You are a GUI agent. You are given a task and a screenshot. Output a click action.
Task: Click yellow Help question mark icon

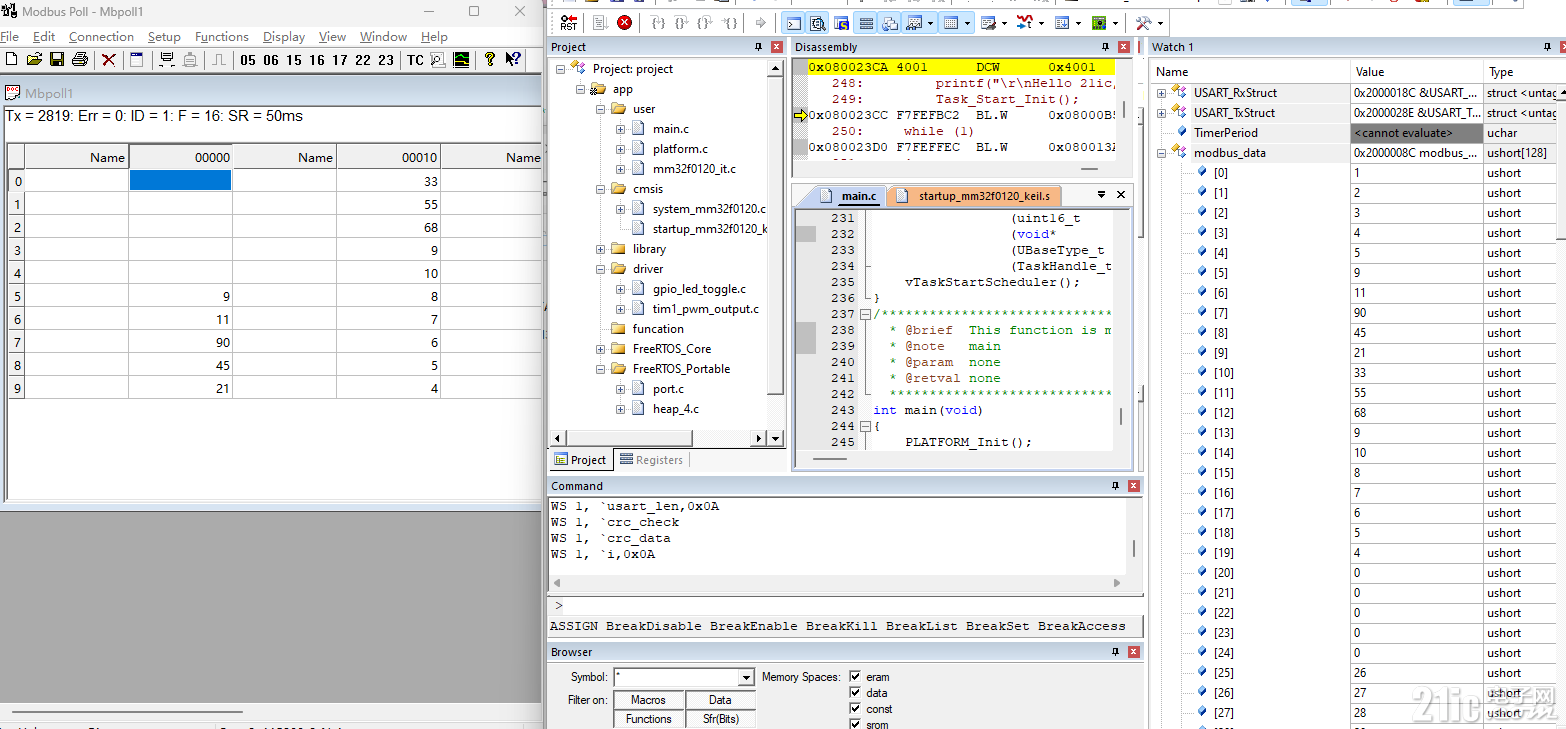coord(490,60)
